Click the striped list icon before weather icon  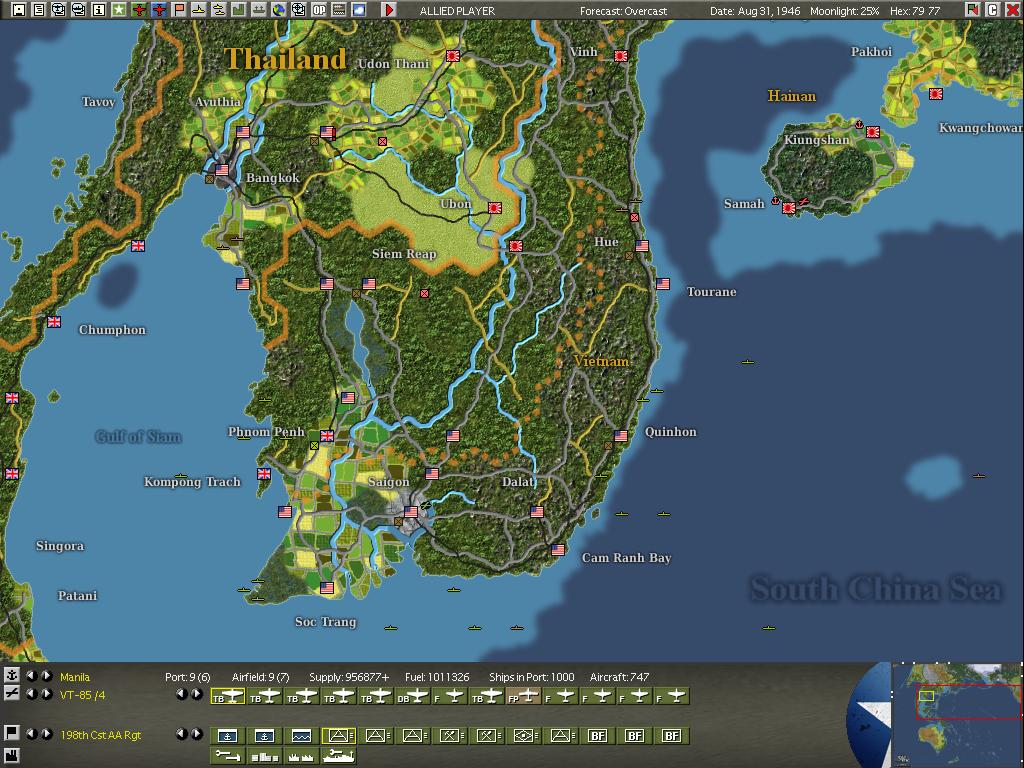[339, 10]
